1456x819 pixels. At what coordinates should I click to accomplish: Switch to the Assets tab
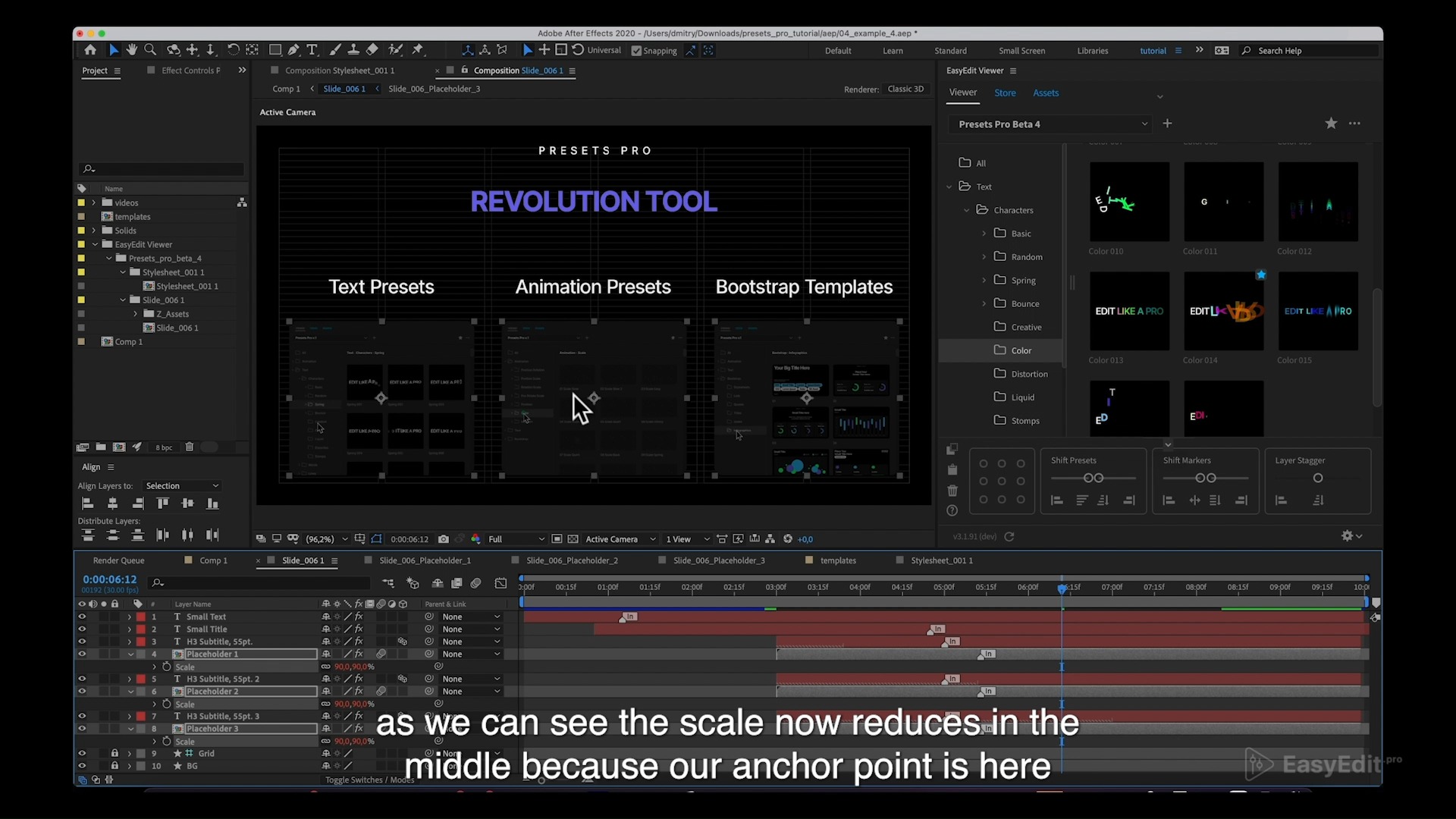1046,93
